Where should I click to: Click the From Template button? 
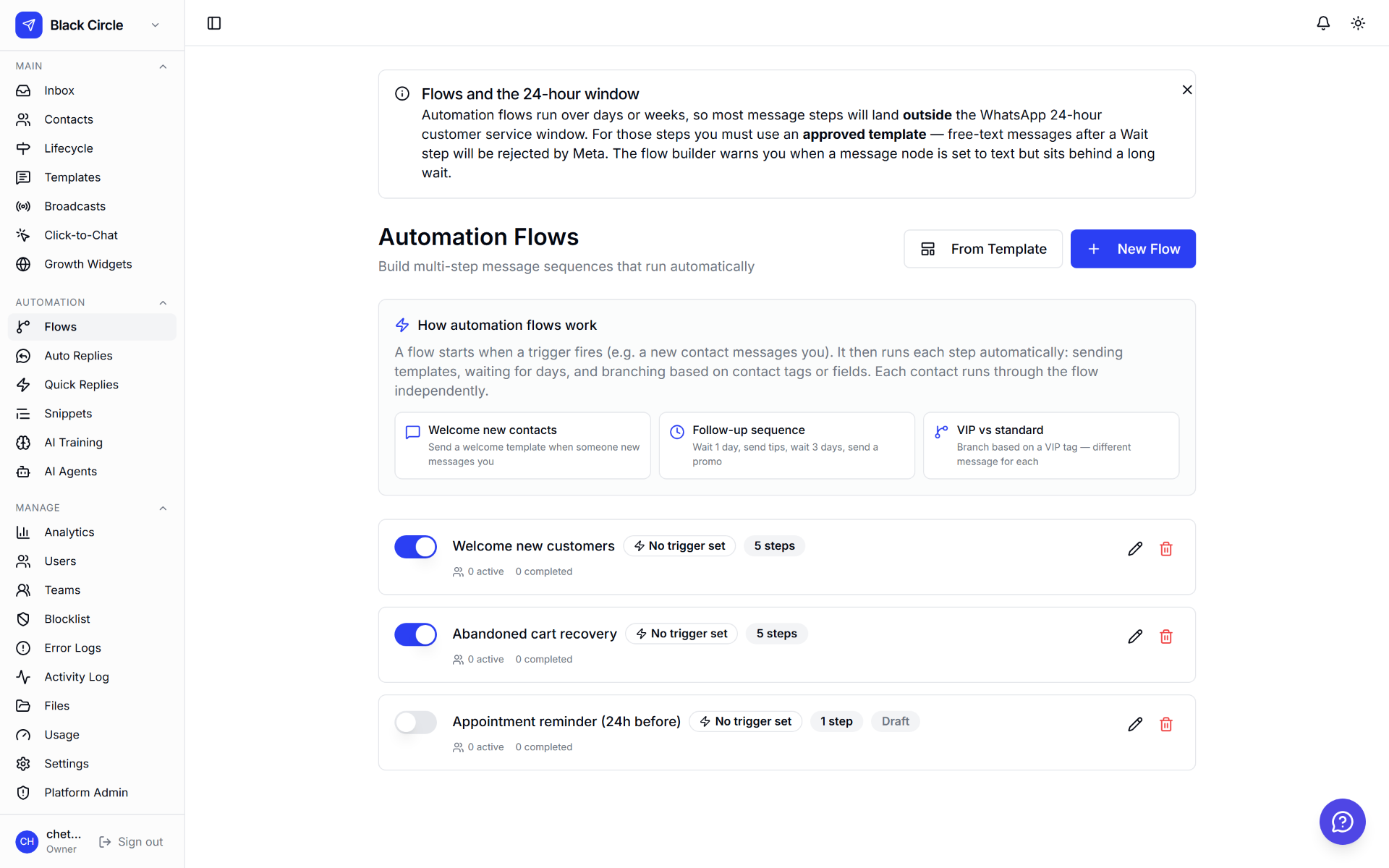coord(983,249)
